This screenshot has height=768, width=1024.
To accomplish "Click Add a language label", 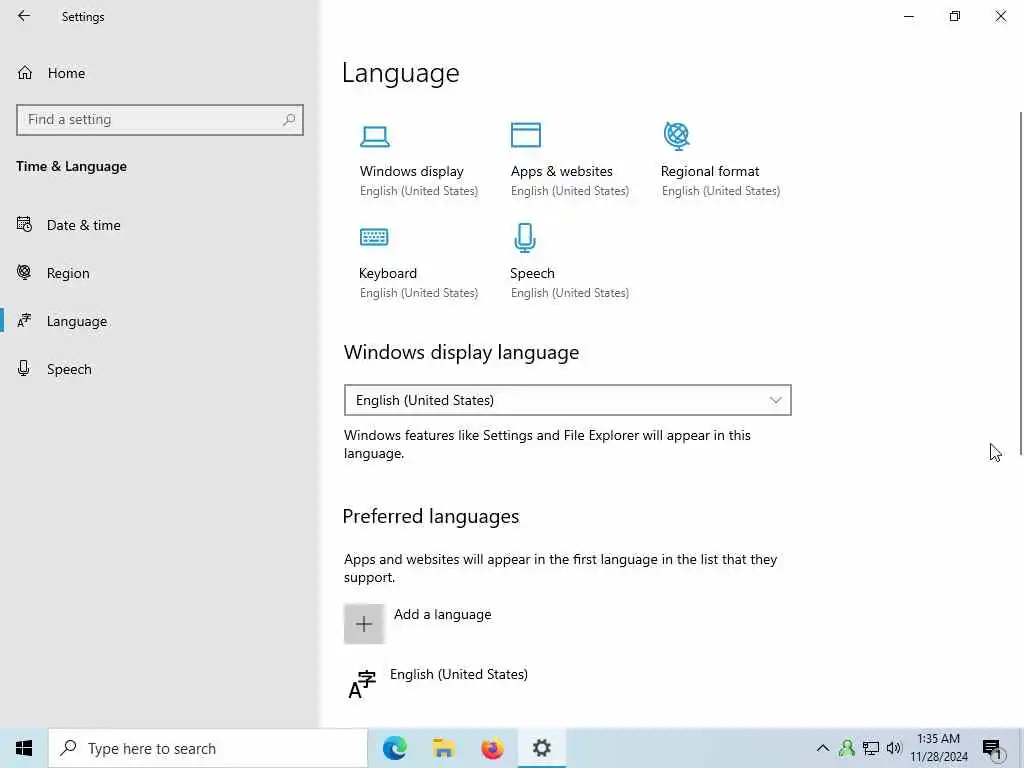I will [x=443, y=615].
